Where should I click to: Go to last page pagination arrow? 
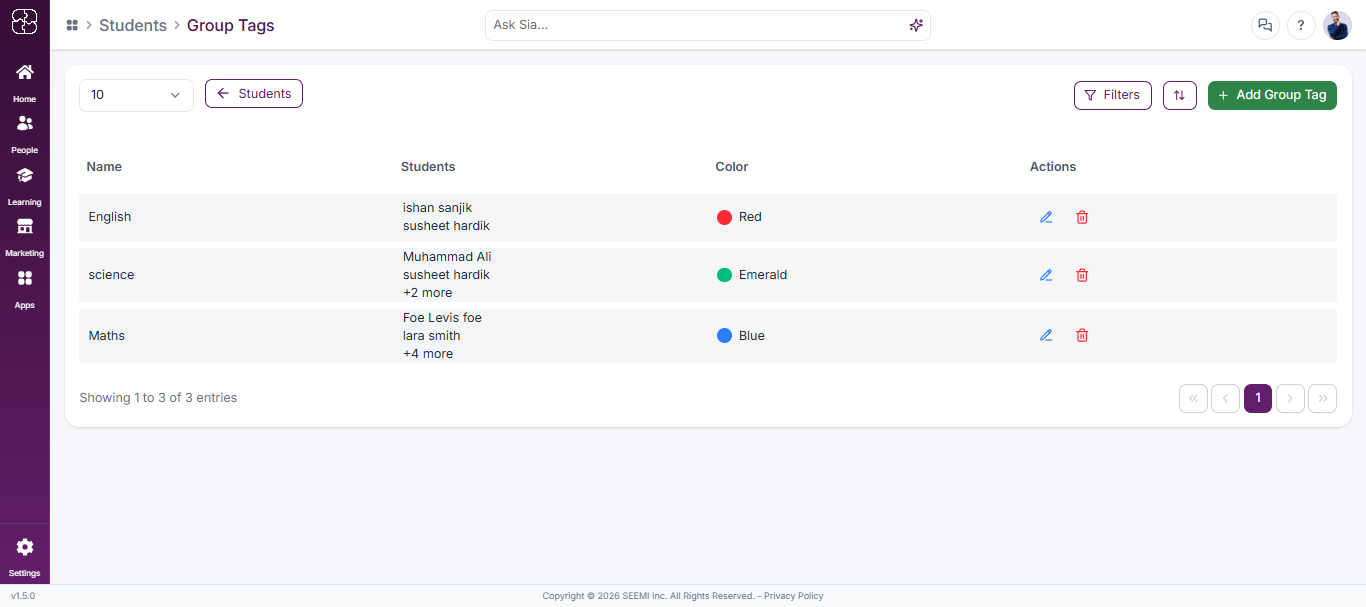point(1322,398)
